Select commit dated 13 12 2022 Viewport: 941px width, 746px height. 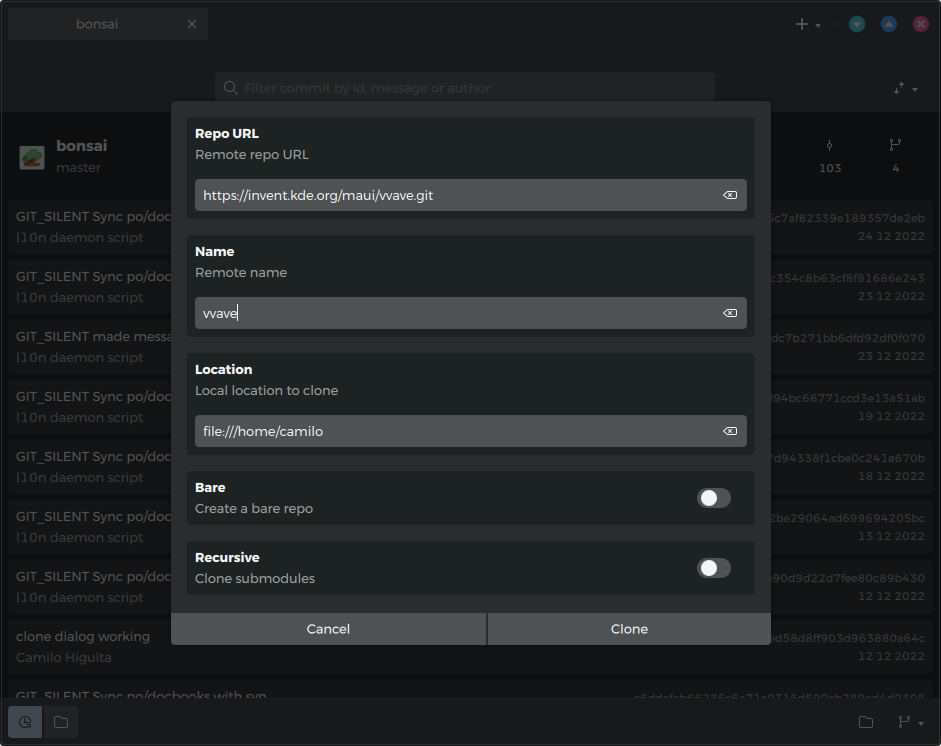point(470,527)
